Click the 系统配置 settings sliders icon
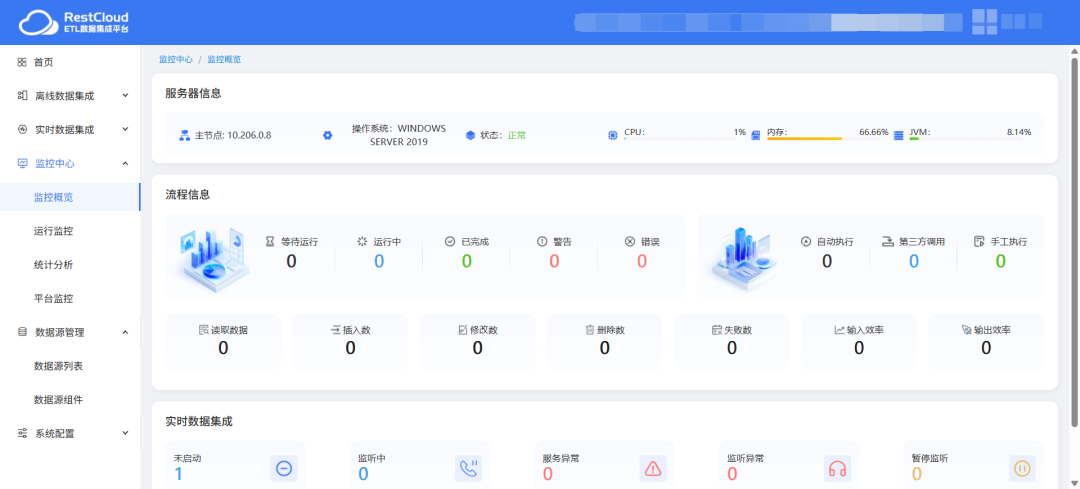 pos(22,434)
